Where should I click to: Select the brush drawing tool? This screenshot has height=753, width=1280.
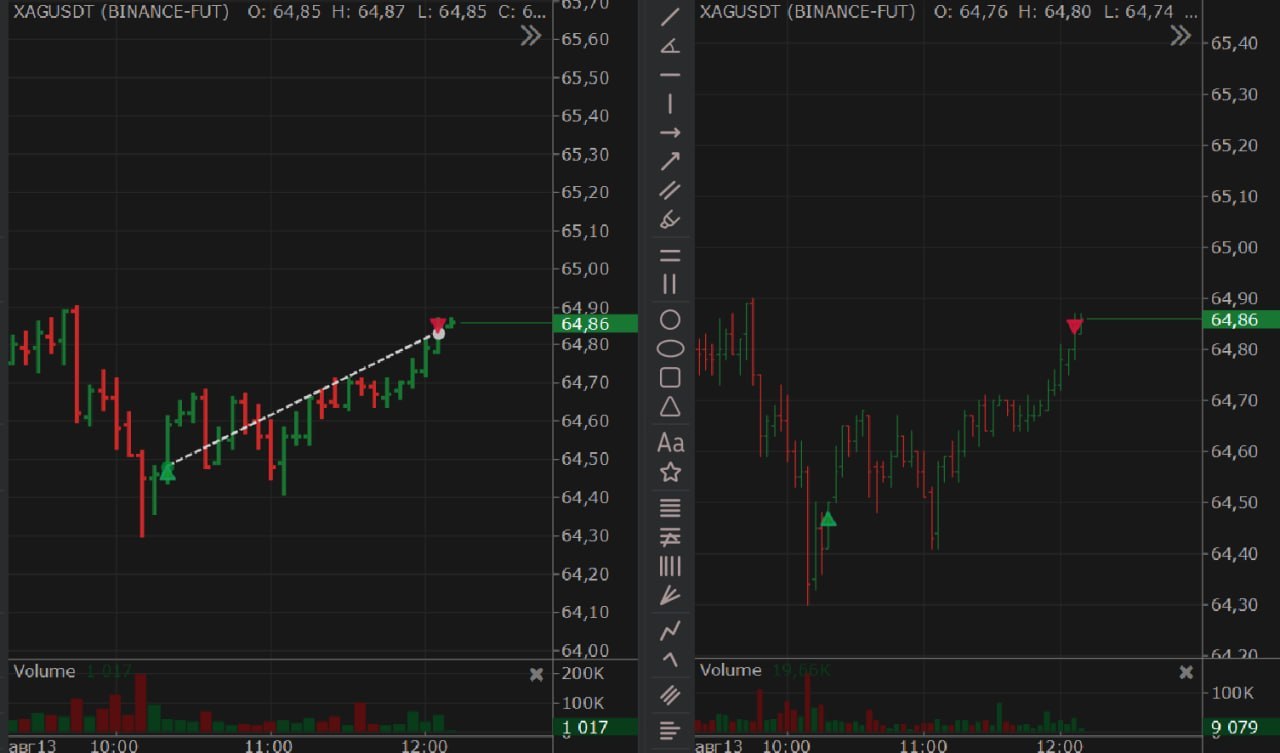pyautogui.click(x=670, y=219)
